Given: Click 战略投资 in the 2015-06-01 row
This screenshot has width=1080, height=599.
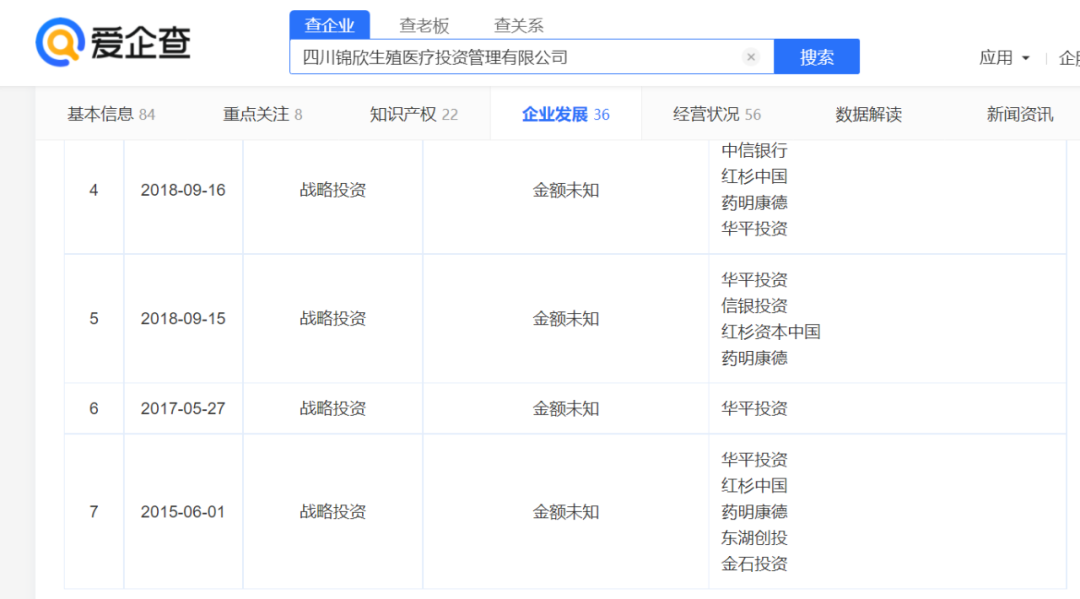Looking at the screenshot, I should [x=333, y=512].
